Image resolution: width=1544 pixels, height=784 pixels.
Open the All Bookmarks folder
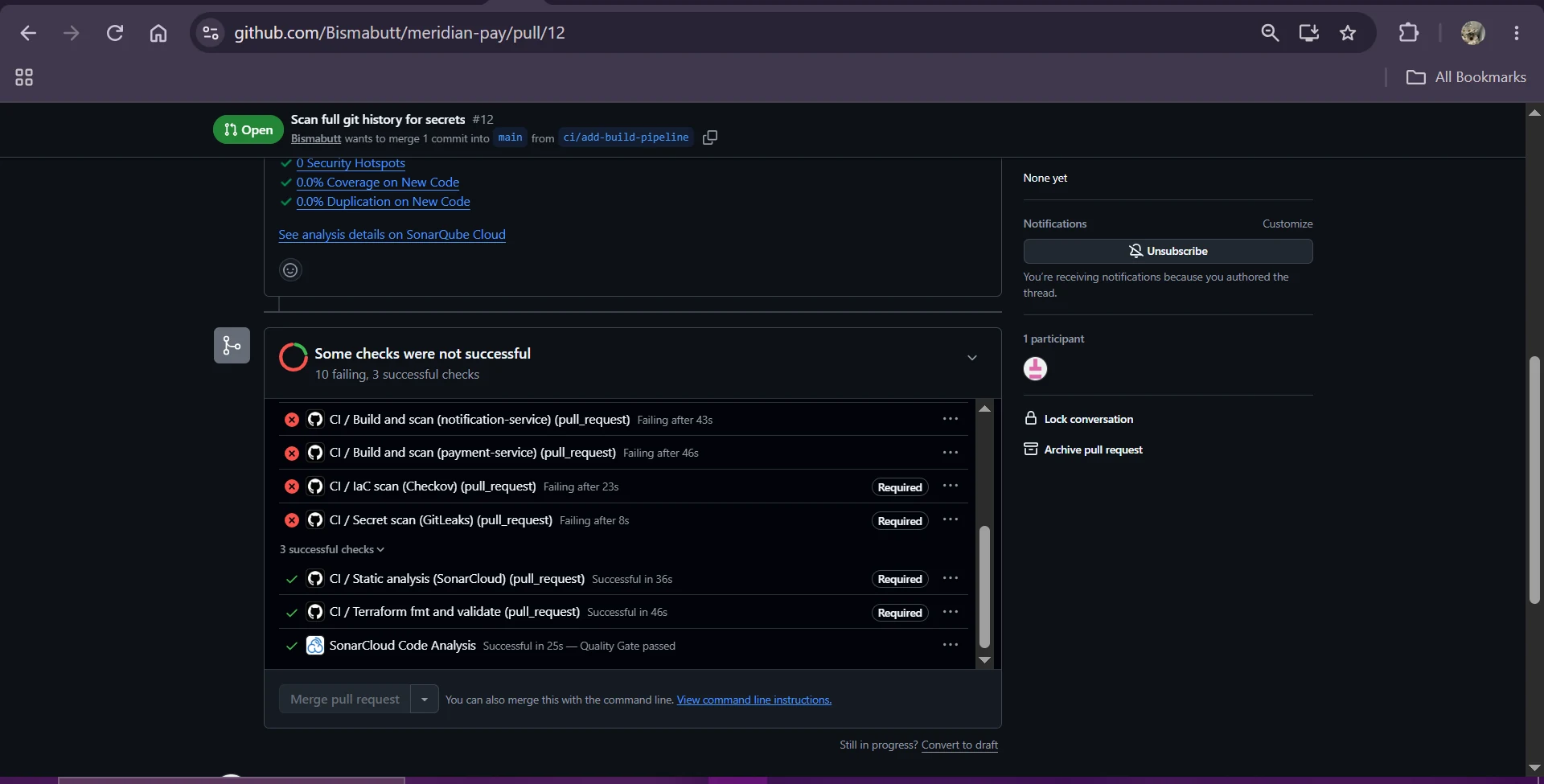(x=1466, y=77)
